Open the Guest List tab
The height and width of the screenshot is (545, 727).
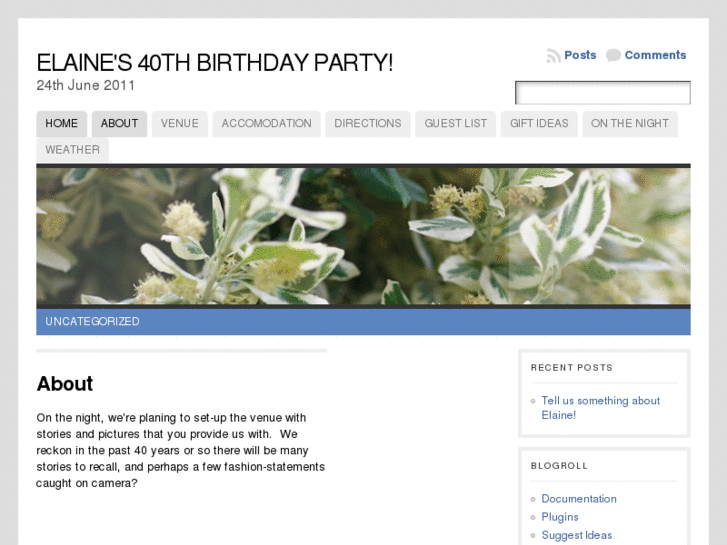456,124
